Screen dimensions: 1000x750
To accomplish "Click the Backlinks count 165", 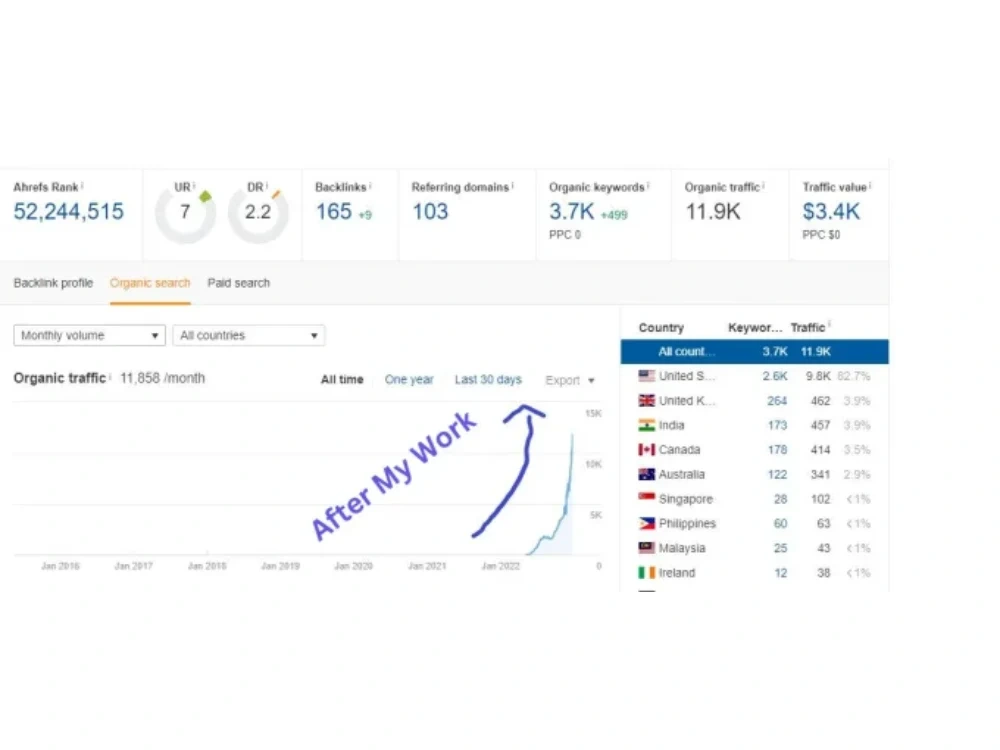I will (334, 211).
